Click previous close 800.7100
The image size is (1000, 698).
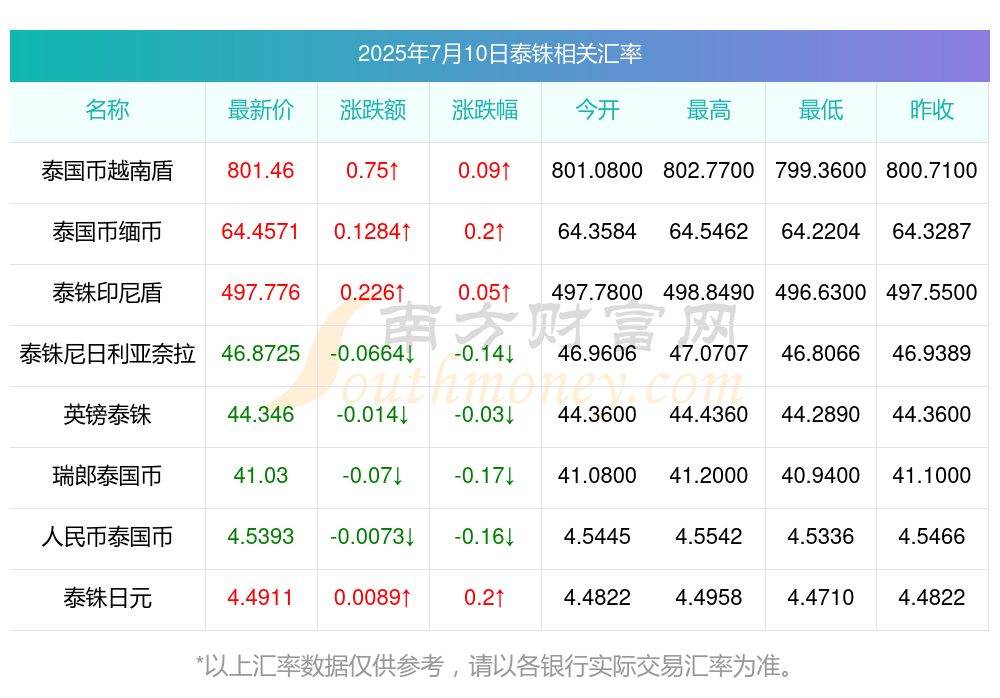(932, 170)
